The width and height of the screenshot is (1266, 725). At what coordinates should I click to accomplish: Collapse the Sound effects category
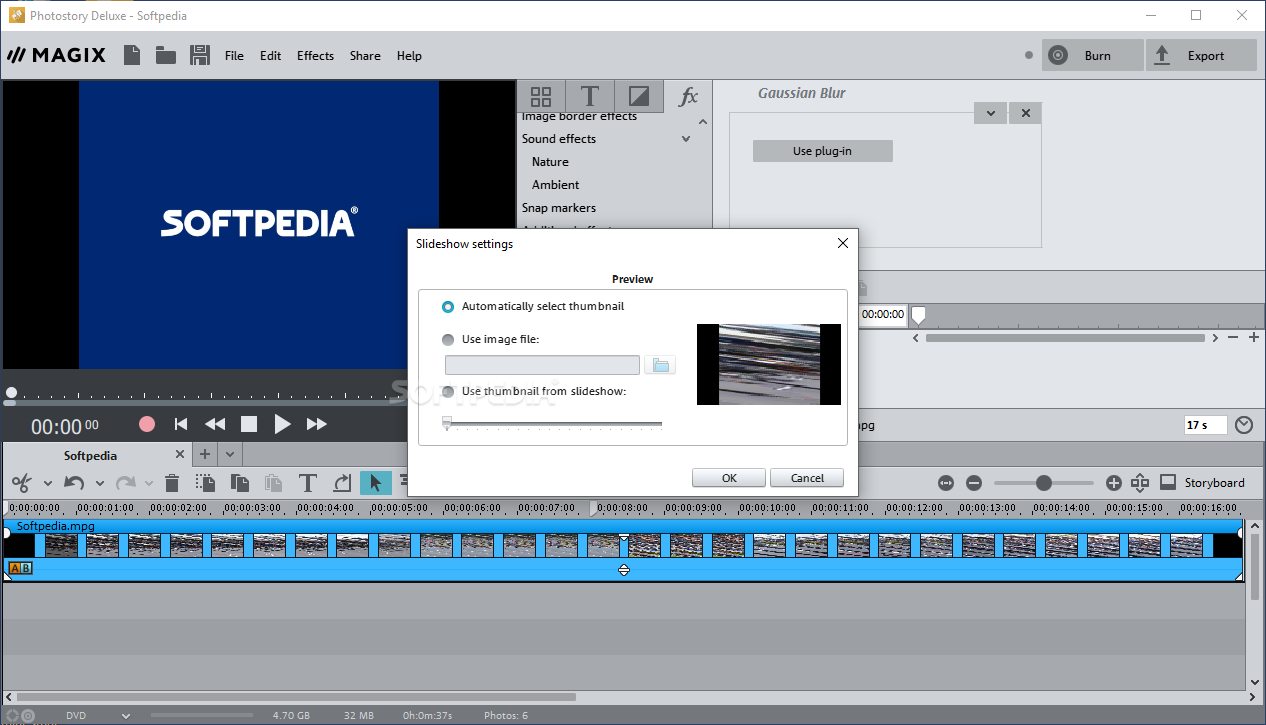(x=686, y=139)
